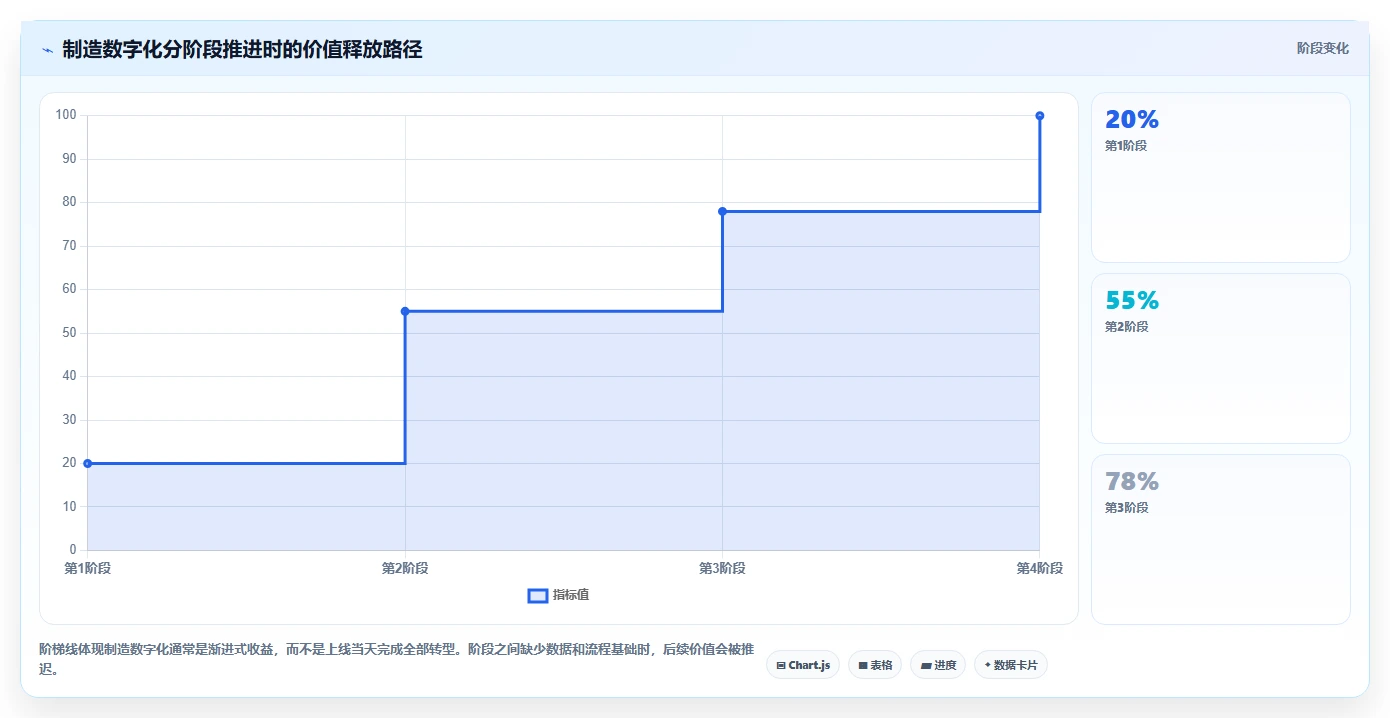Click the 阶段变化 label in header
1390x718 pixels.
(1322, 48)
